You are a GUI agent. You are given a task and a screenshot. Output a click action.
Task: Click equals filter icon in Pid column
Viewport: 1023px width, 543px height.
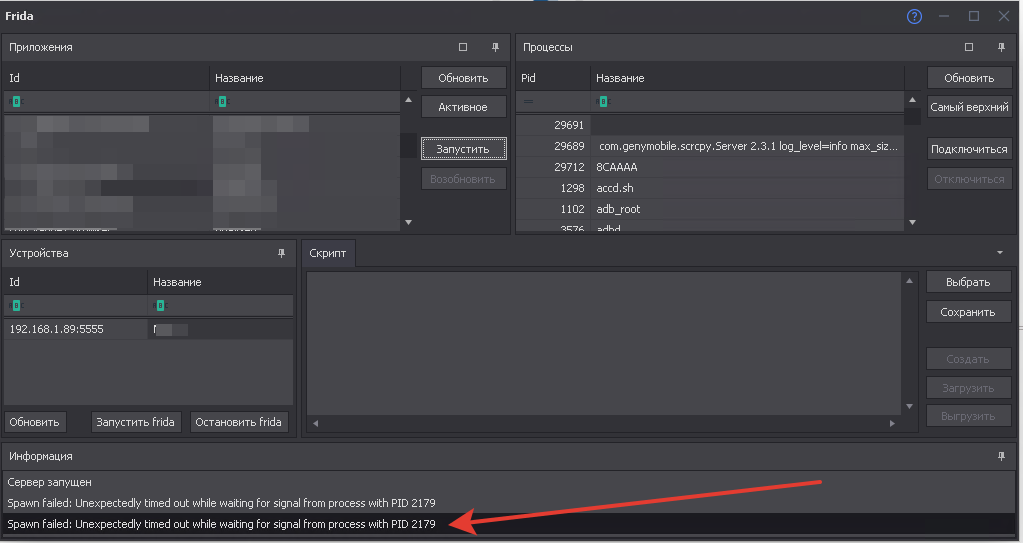point(528,102)
